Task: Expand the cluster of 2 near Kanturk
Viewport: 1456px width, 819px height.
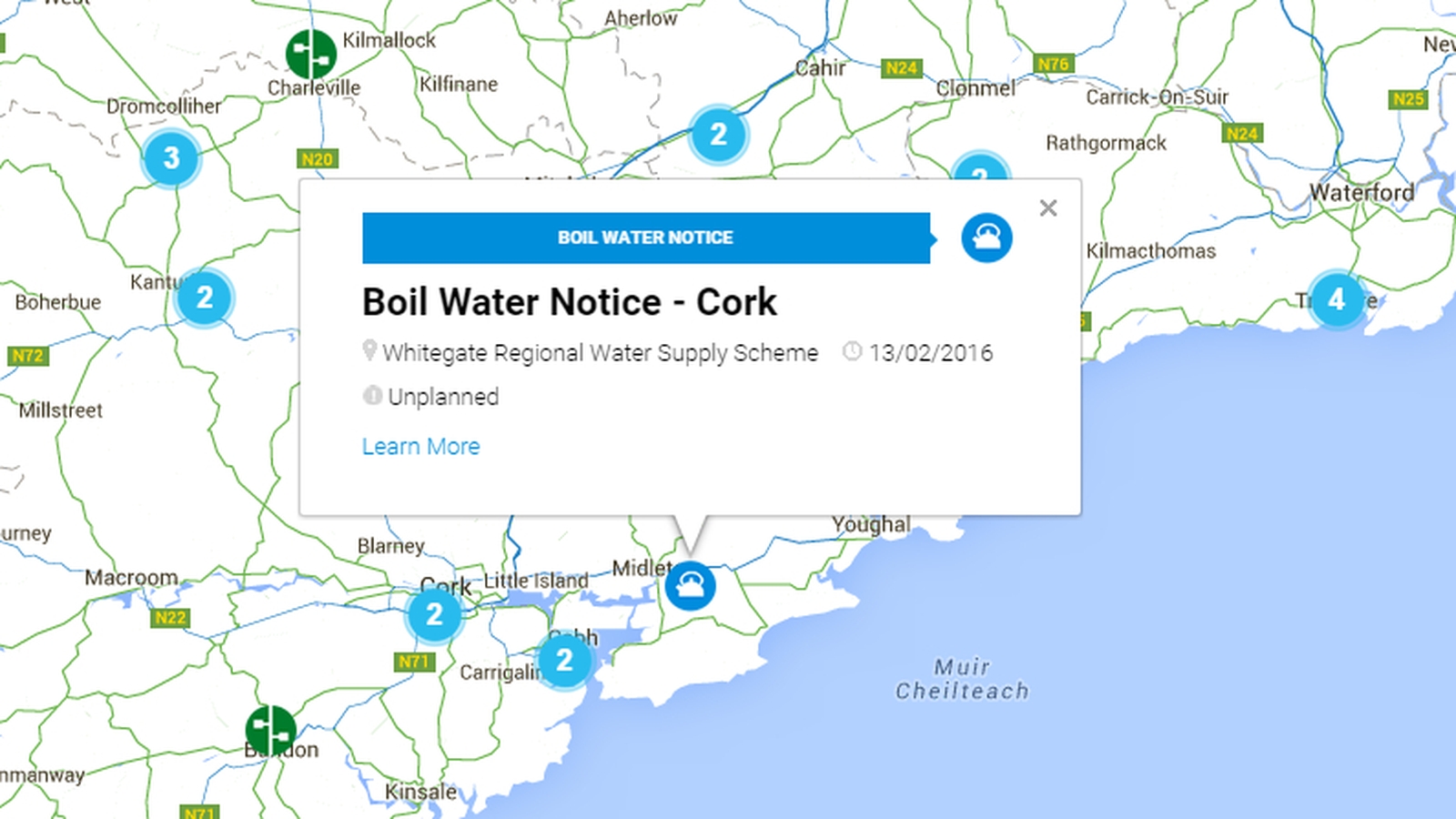Action: tap(204, 297)
